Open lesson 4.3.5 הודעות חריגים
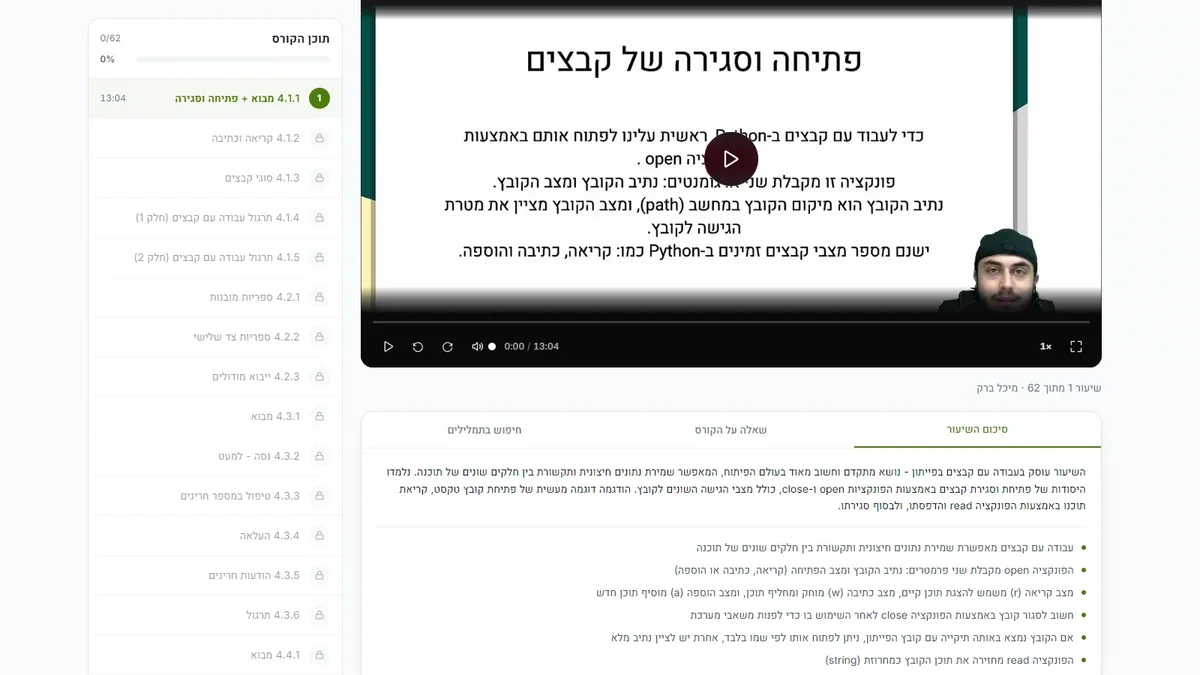The height and width of the screenshot is (675, 1200). pyautogui.click(x=215, y=575)
